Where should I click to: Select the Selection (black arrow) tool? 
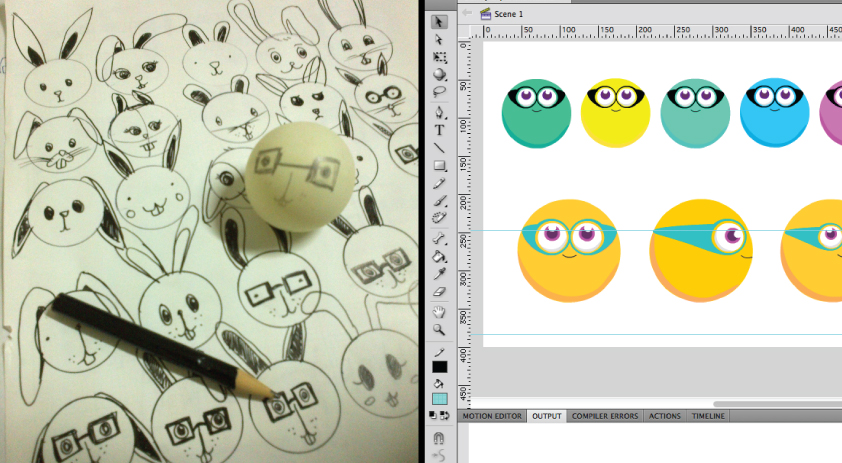[439, 21]
